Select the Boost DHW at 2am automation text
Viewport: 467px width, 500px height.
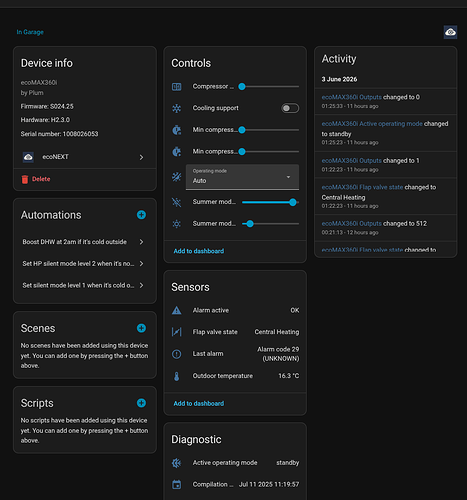pos(74,242)
